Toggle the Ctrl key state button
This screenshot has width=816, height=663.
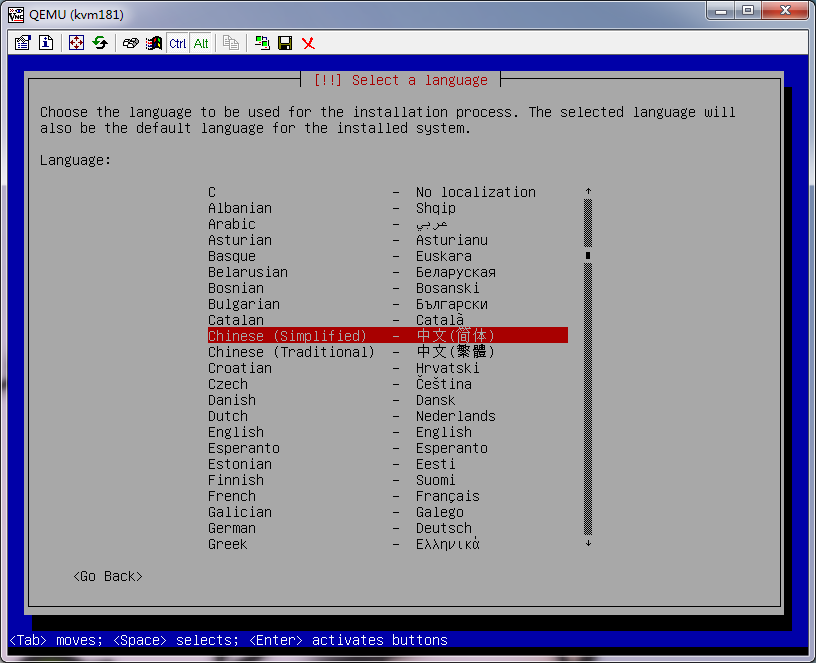click(x=177, y=43)
